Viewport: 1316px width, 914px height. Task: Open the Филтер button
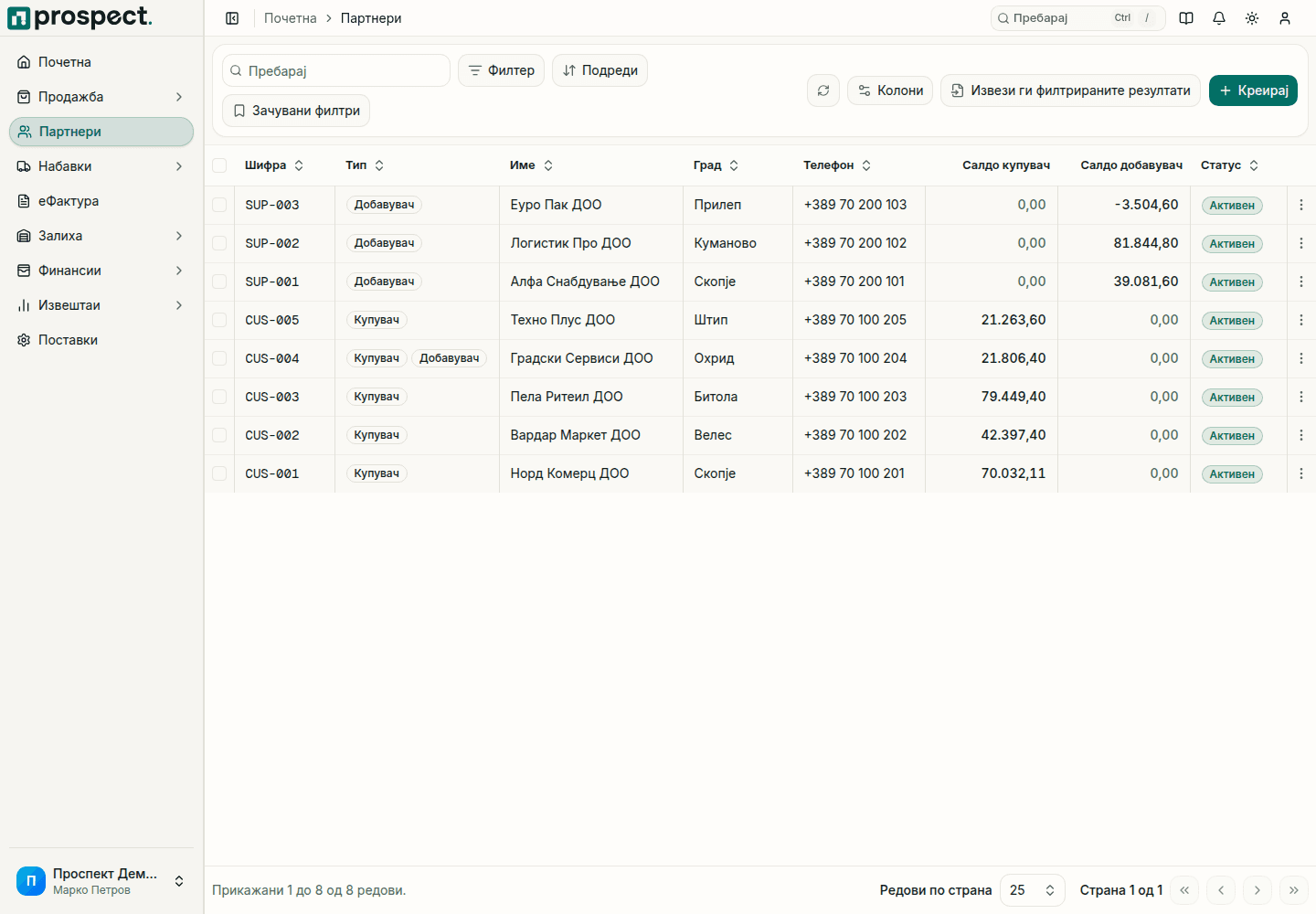point(501,70)
